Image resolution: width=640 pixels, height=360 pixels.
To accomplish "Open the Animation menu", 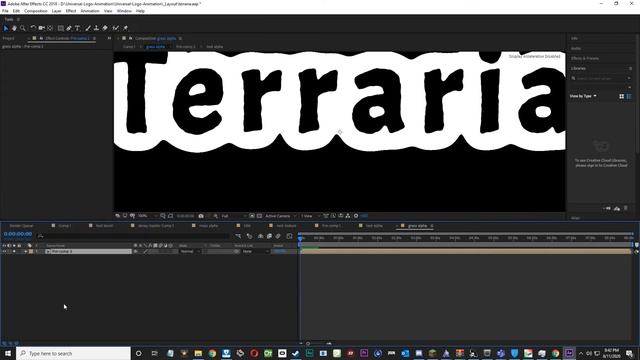I will coord(90,11).
